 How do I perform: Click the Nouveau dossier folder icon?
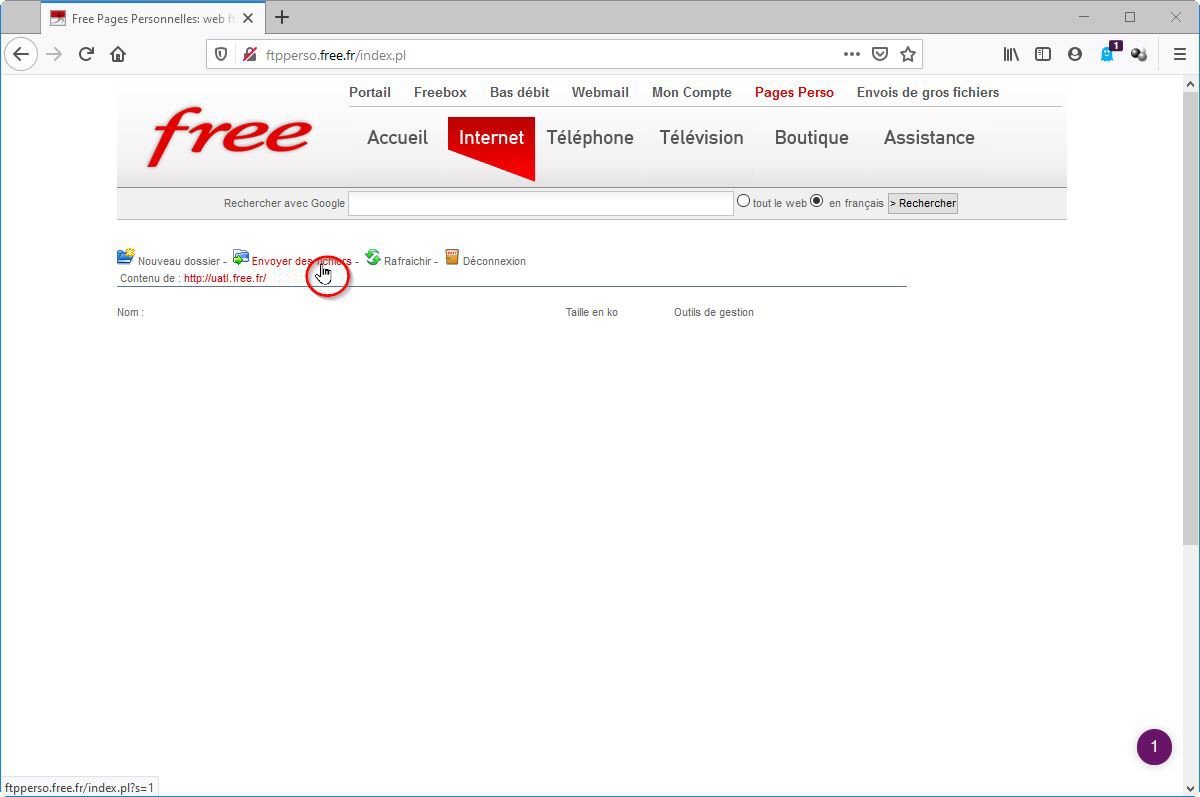click(125, 257)
